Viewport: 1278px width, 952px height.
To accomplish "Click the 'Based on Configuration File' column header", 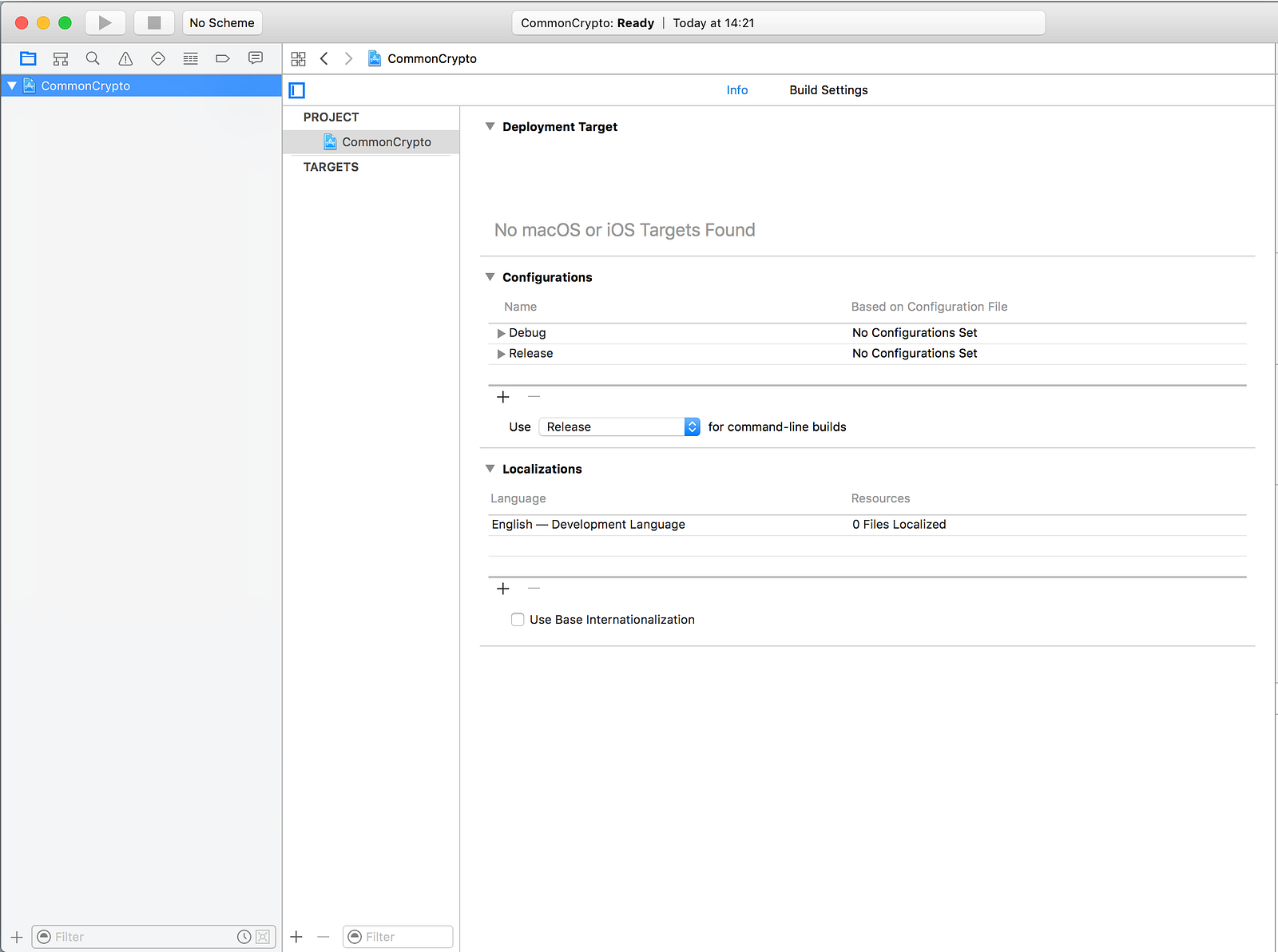I will (x=929, y=307).
